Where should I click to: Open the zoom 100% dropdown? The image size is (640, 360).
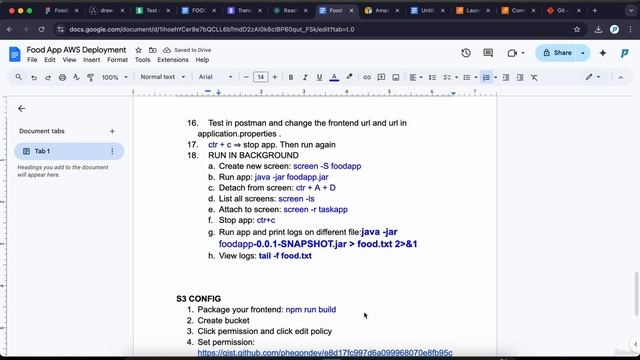point(115,77)
